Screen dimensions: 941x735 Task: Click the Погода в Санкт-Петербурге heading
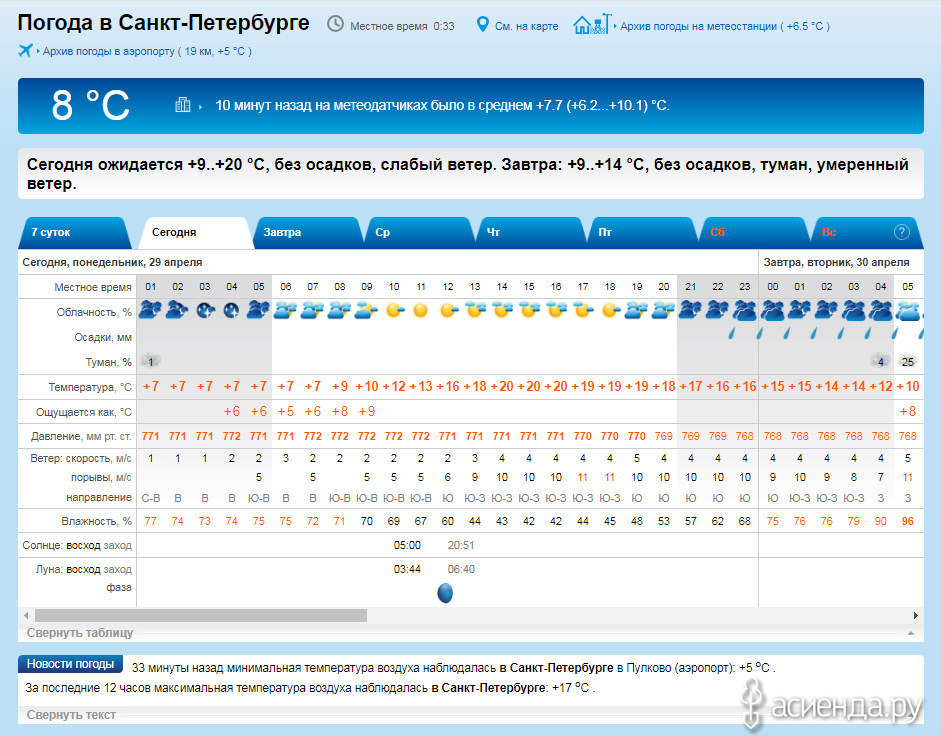(163, 23)
